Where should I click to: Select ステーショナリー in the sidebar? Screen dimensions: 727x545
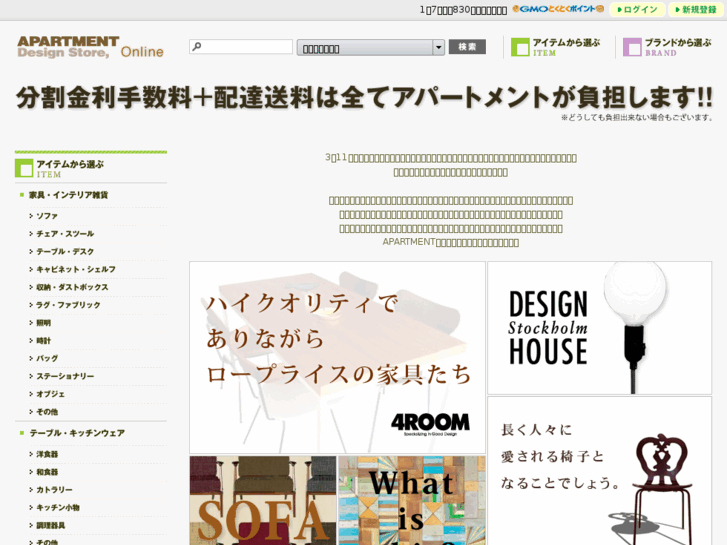pos(65,376)
